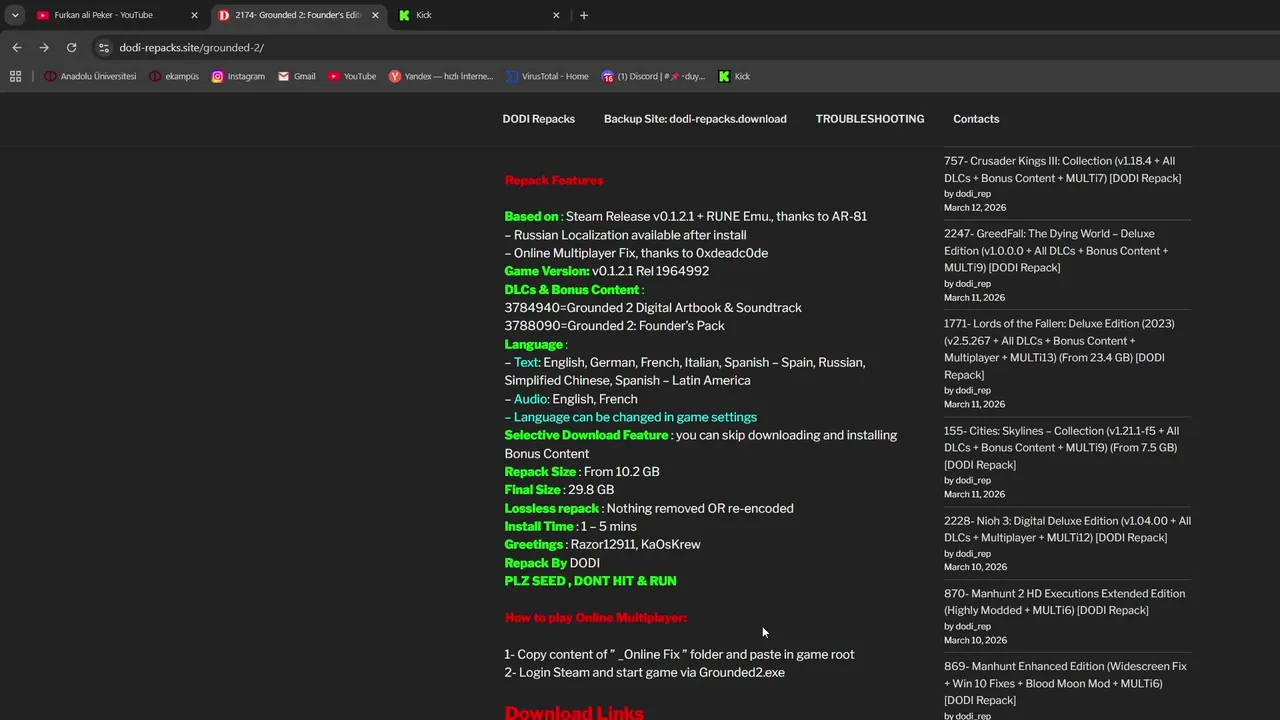The width and height of the screenshot is (1280, 720).
Task: Go back to previous page
Action: pyautogui.click(x=16, y=47)
